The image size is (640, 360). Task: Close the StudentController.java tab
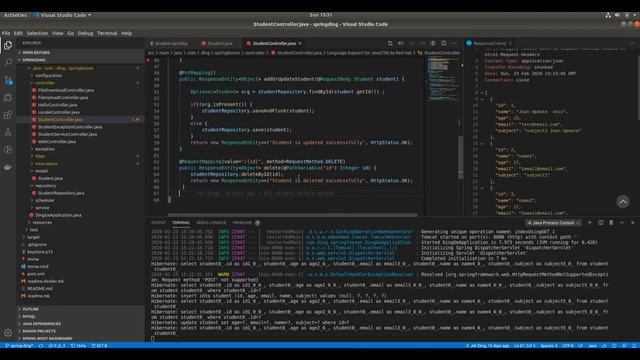300,43
